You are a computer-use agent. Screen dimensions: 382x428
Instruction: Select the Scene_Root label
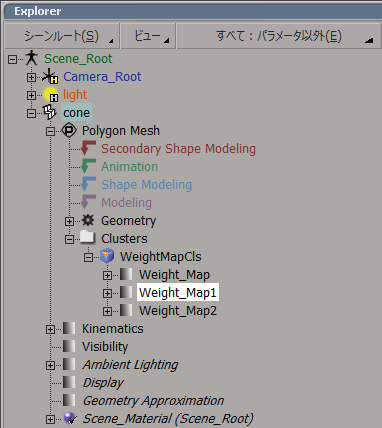(x=78, y=59)
